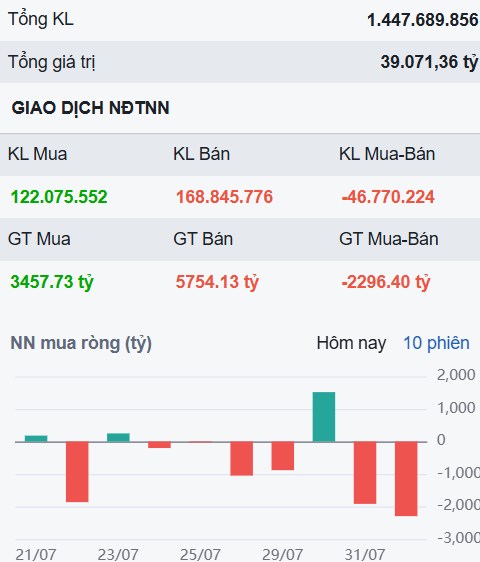
Task: Select the KL Mua value 122.075.552
Action: coord(59,197)
